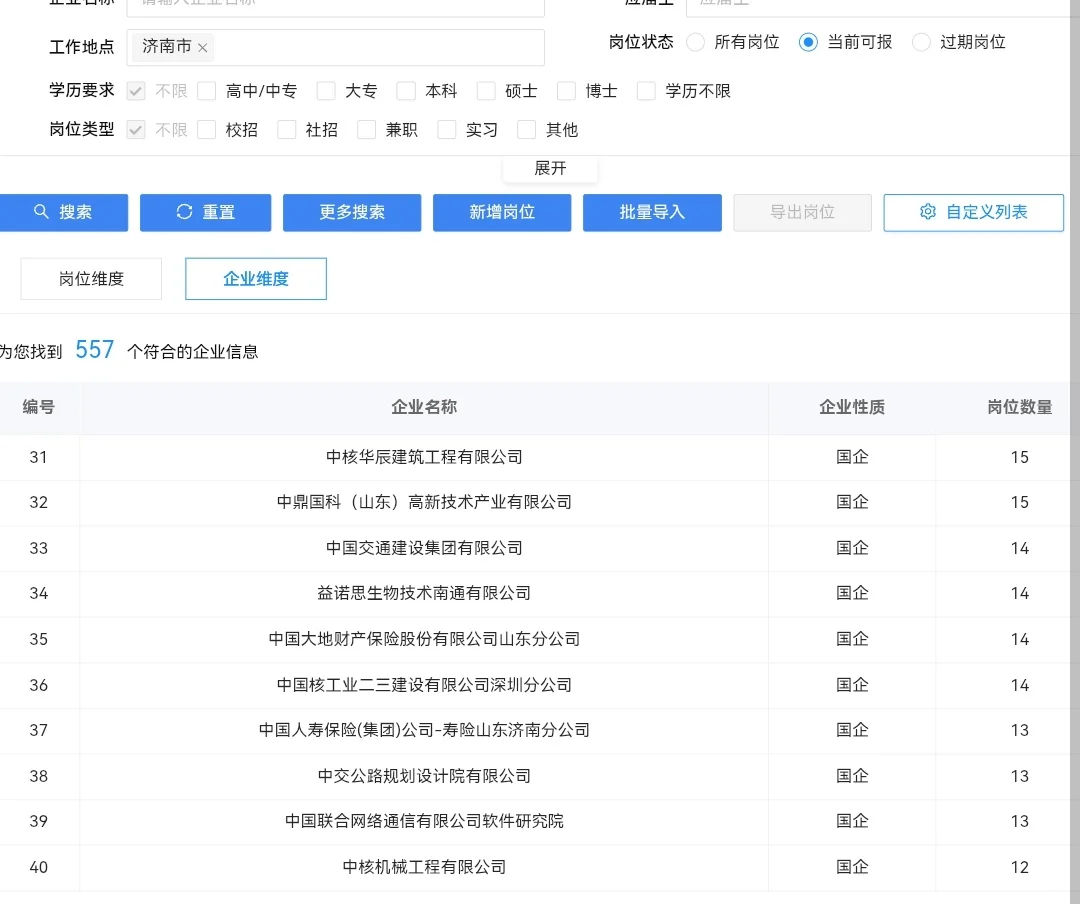Expand filters with the 展开 button
Viewport: 1080px width, 904px height.
click(550, 169)
